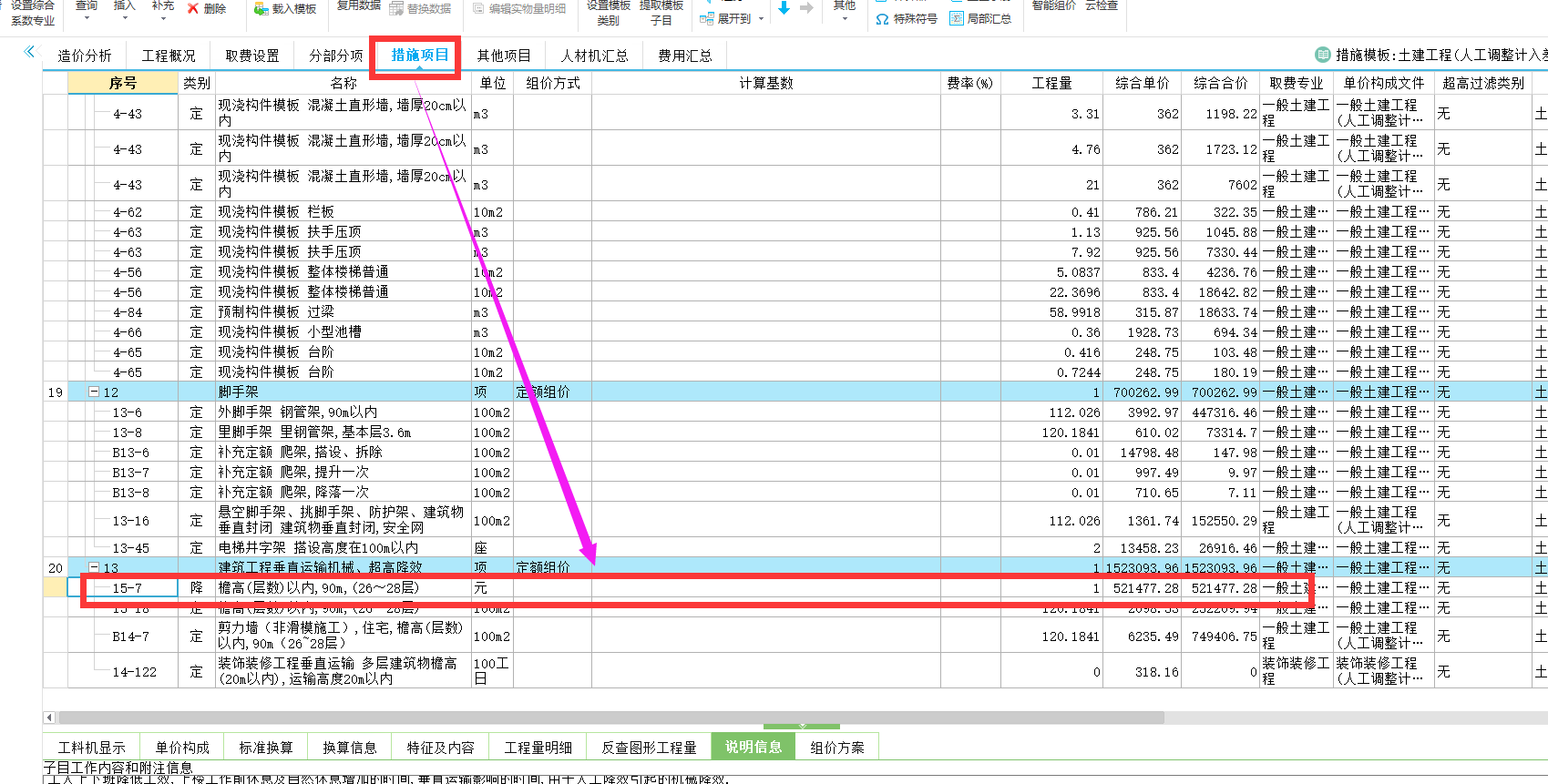Click the red X delete icon

point(192,8)
